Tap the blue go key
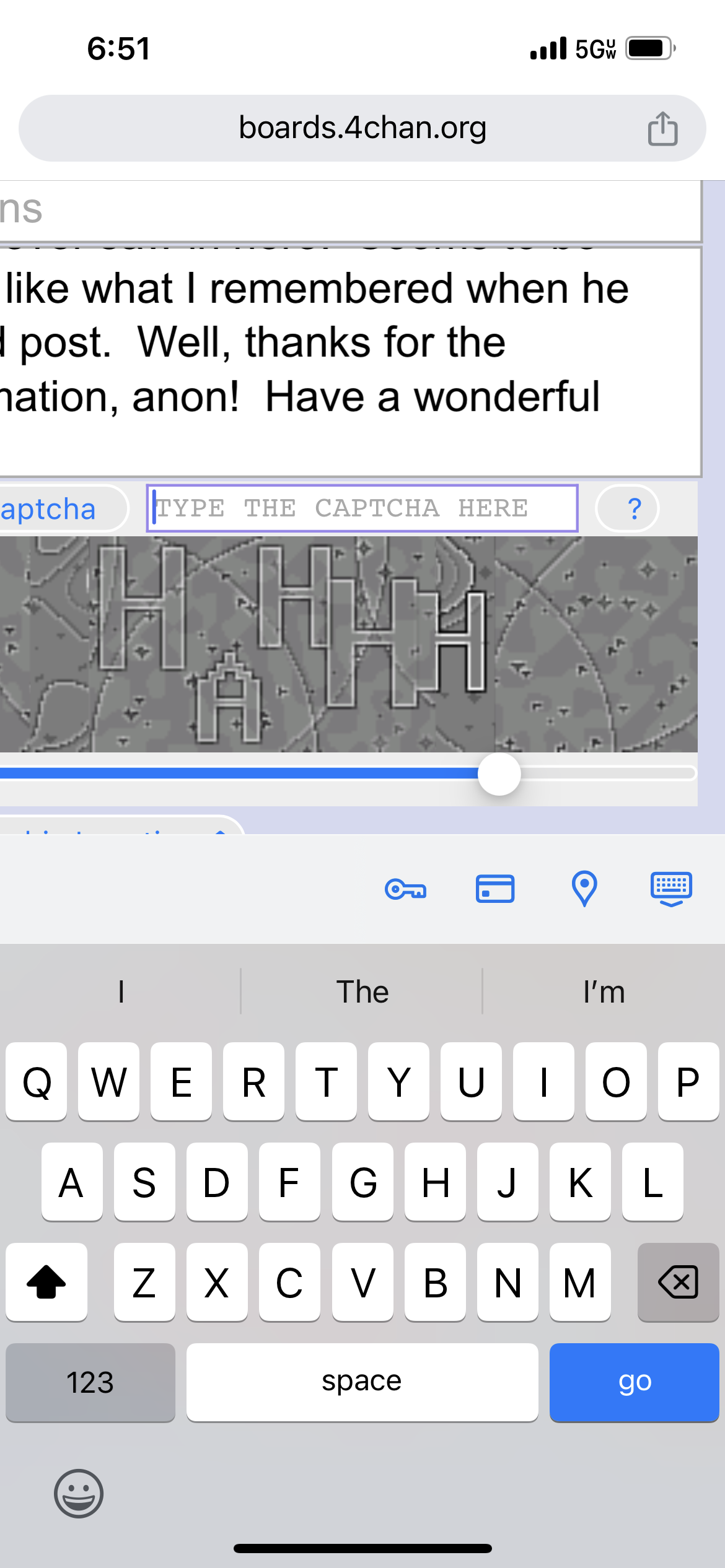 point(634,1382)
